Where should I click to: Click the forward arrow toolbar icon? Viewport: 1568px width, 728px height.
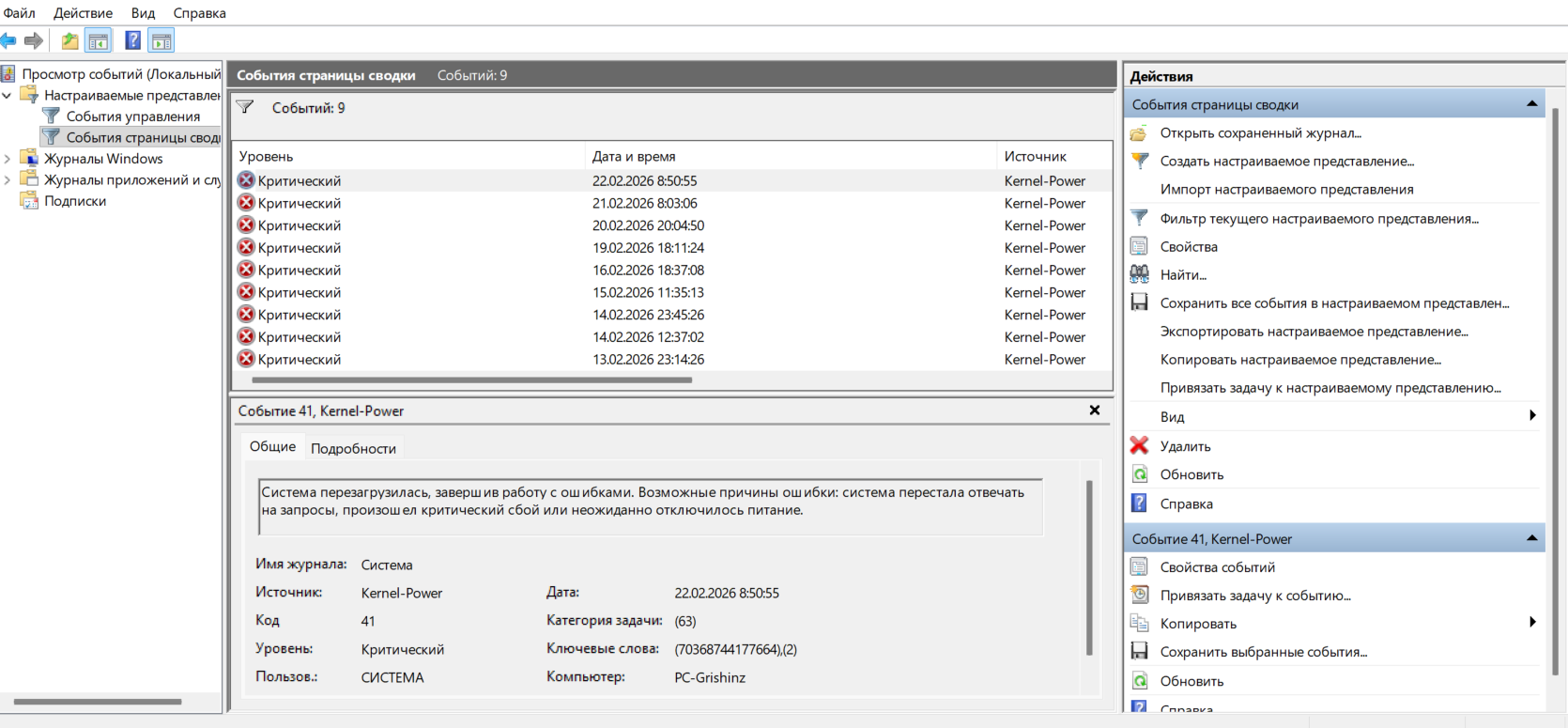pos(34,40)
